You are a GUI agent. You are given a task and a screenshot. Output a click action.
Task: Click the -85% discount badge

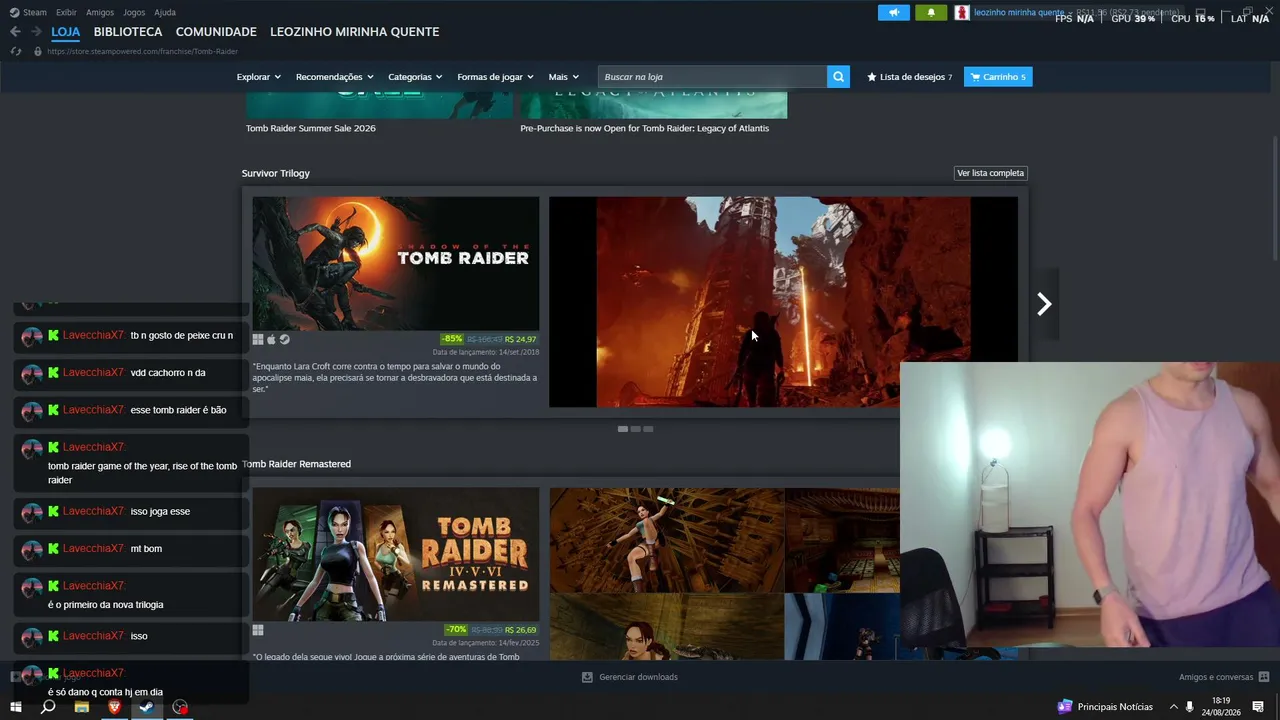point(452,339)
